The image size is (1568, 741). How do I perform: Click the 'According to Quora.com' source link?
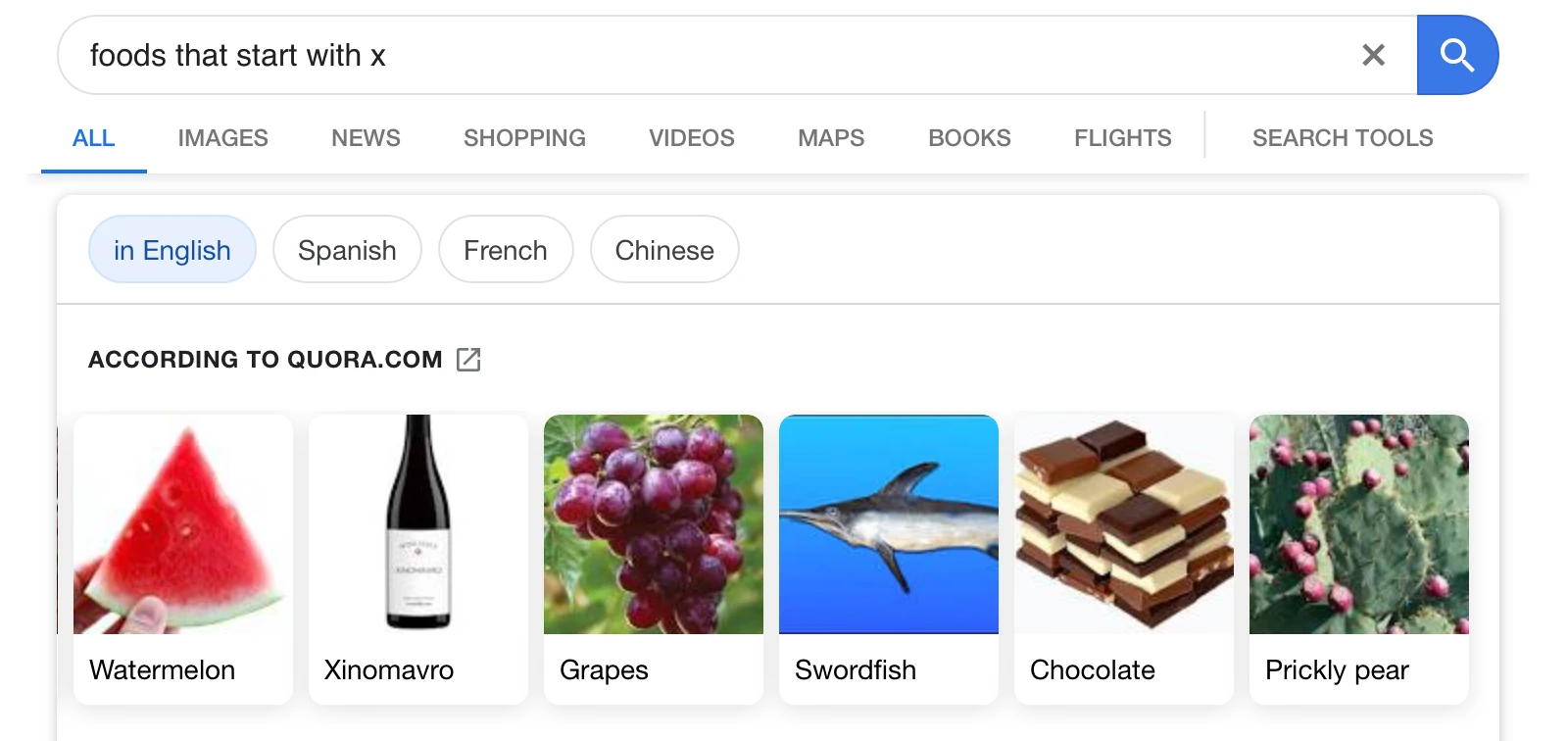click(x=265, y=360)
